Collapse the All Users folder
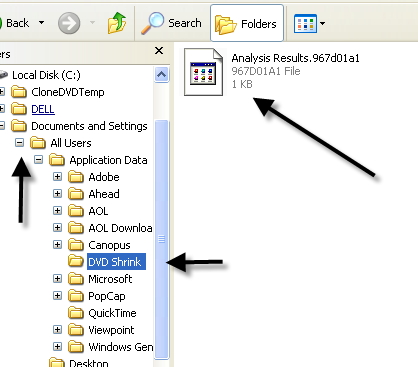Screen dimensions: 418x367 (20, 143)
